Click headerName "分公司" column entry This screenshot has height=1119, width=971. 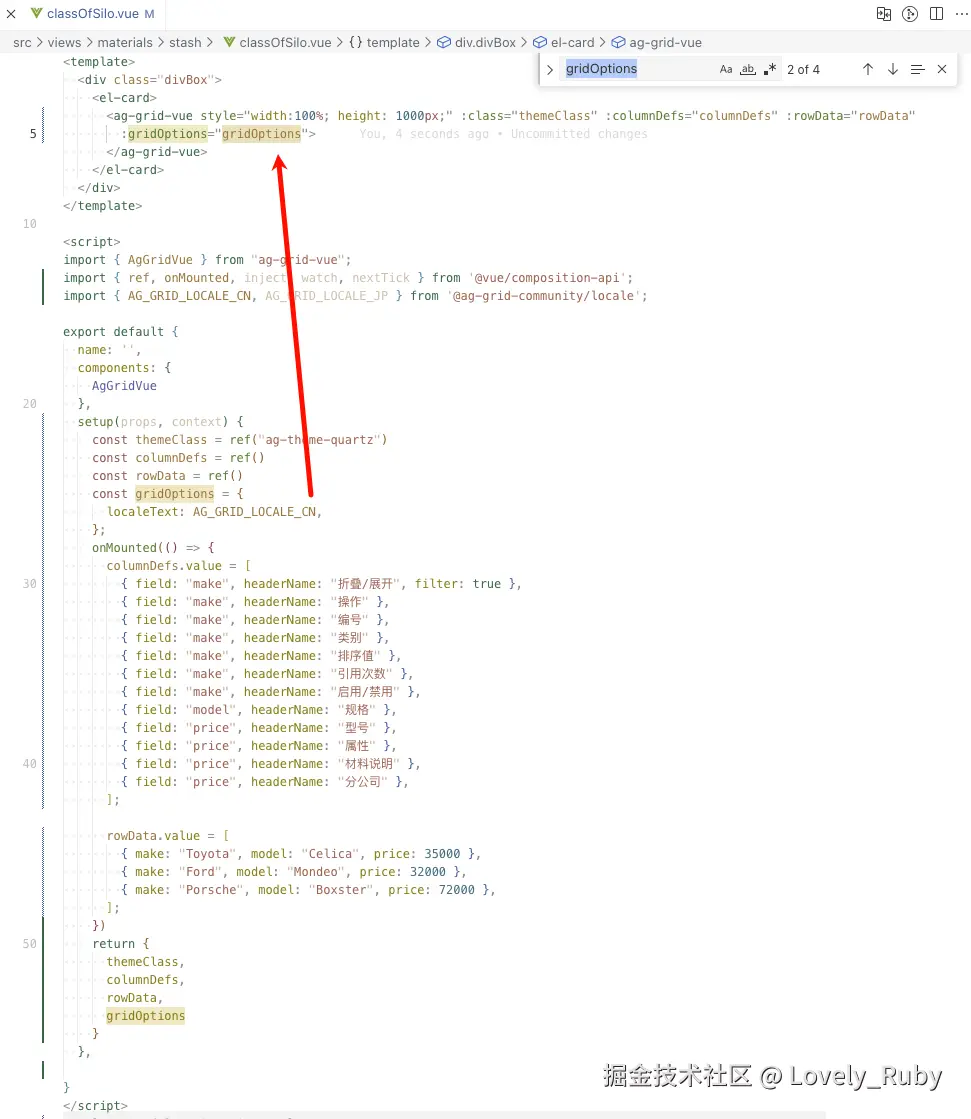click(265, 781)
